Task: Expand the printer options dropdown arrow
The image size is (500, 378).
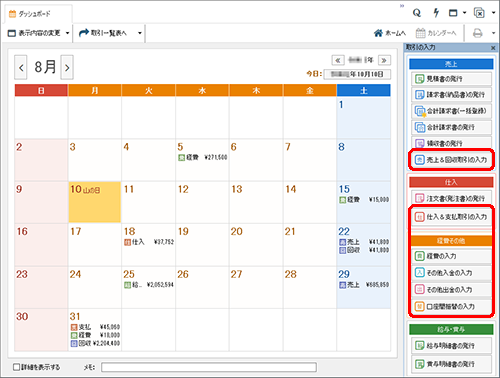Action: pos(493,33)
